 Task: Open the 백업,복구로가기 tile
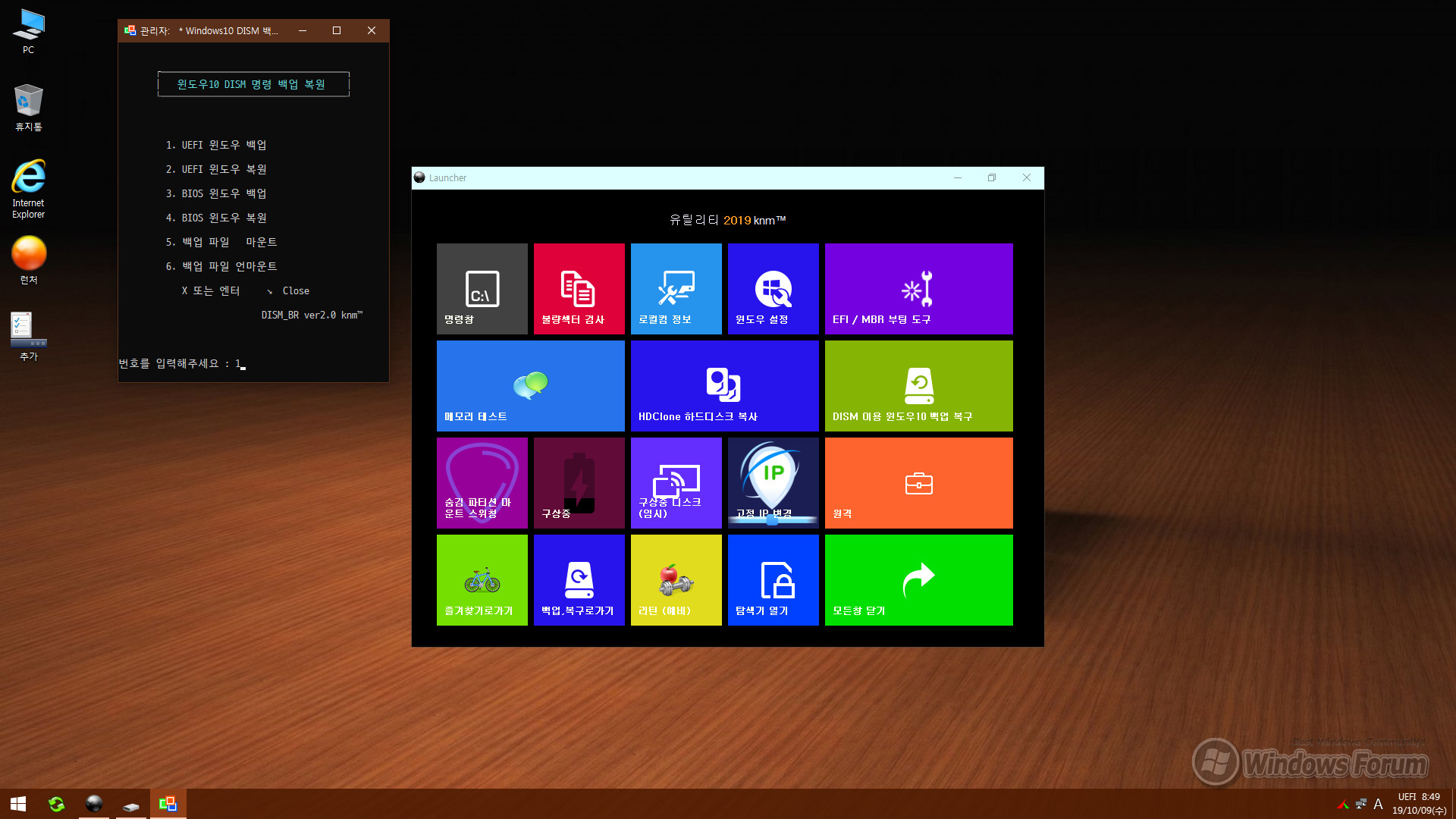[579, 579]
